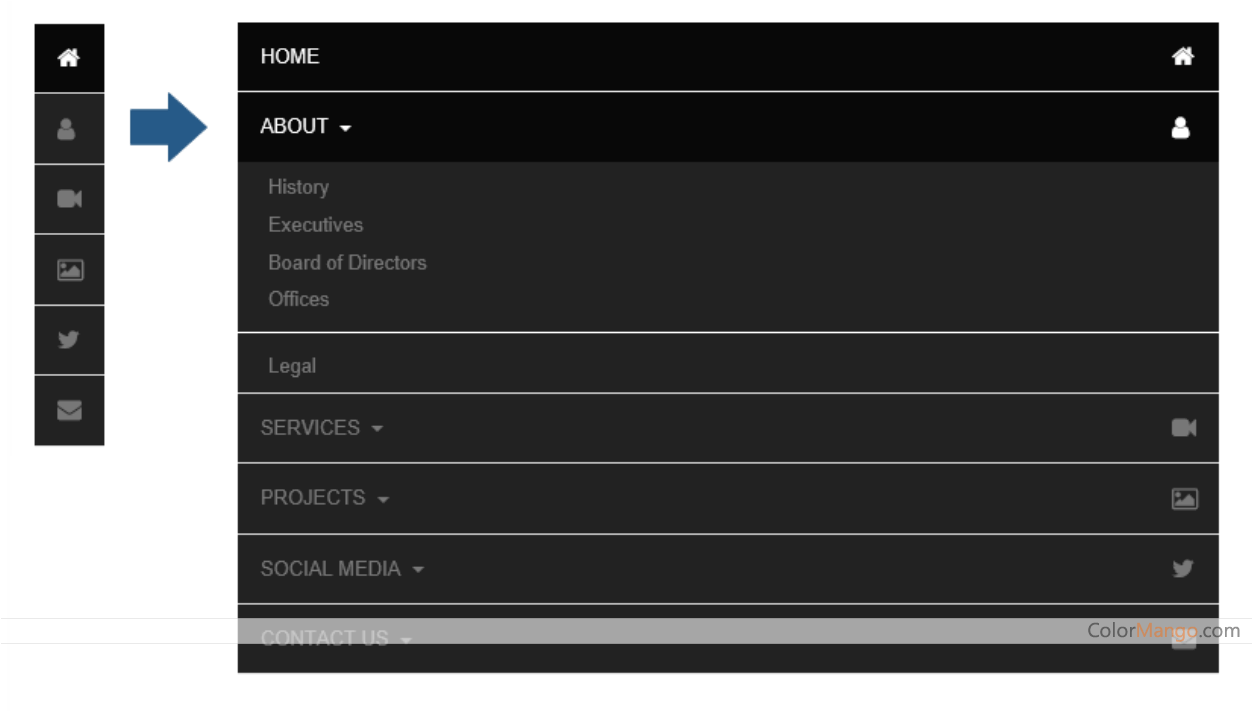Select the CONTACT US menu entry
The image size is (1252, 712).
pyautogui.click(x=325, y=637)
